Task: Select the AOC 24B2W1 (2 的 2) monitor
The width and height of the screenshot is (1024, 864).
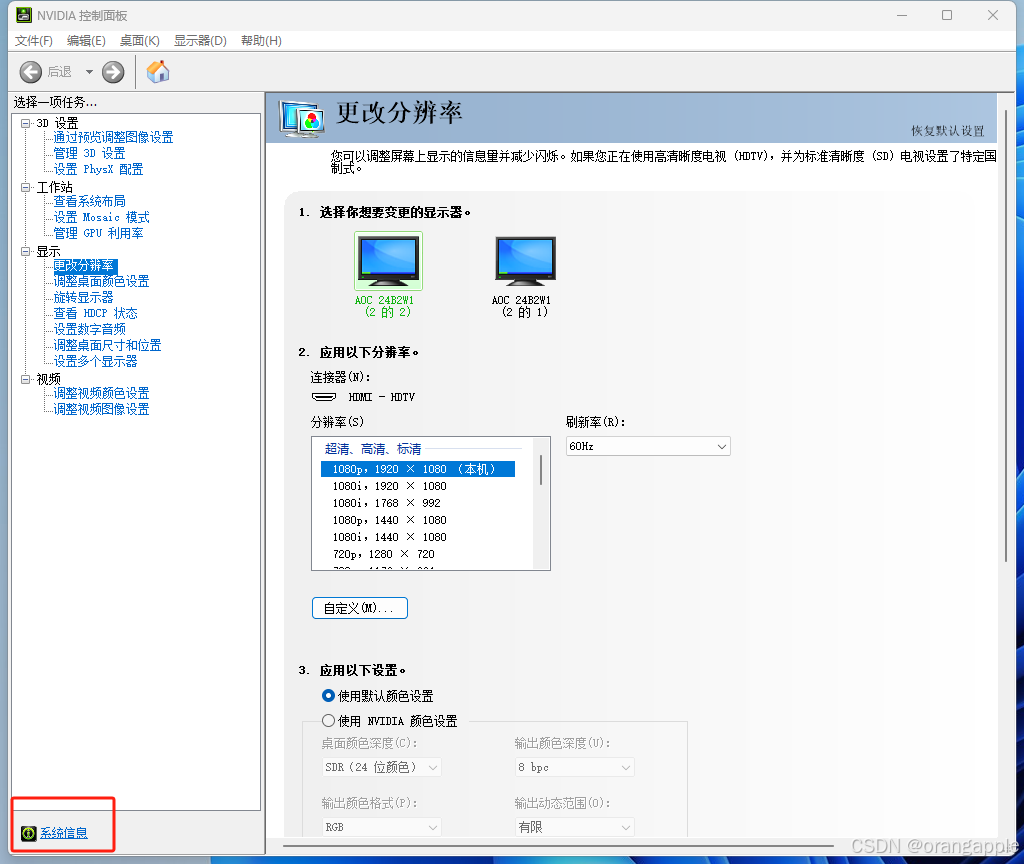Action: tap(388, 275)
